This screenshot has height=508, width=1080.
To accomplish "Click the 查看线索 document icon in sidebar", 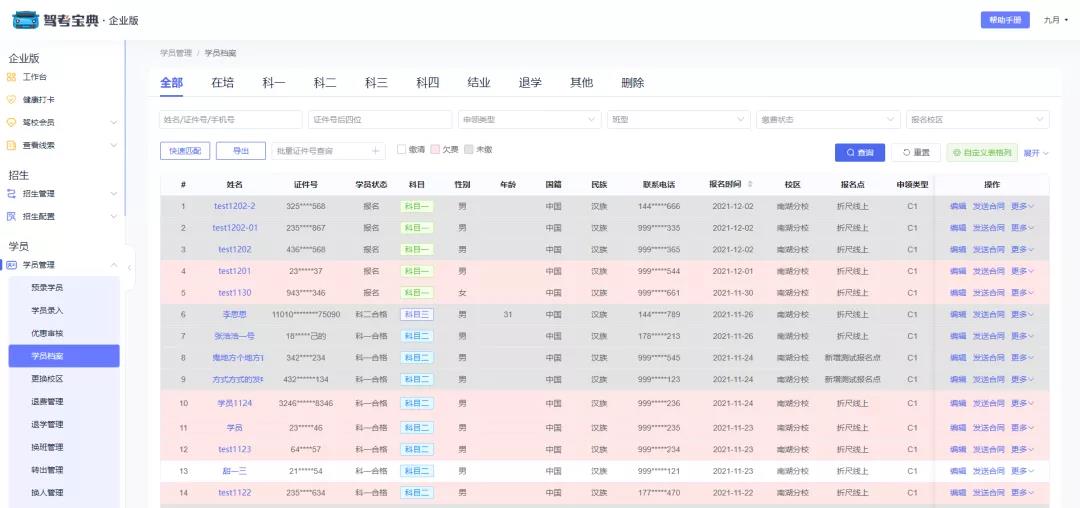I will (11, 145).
